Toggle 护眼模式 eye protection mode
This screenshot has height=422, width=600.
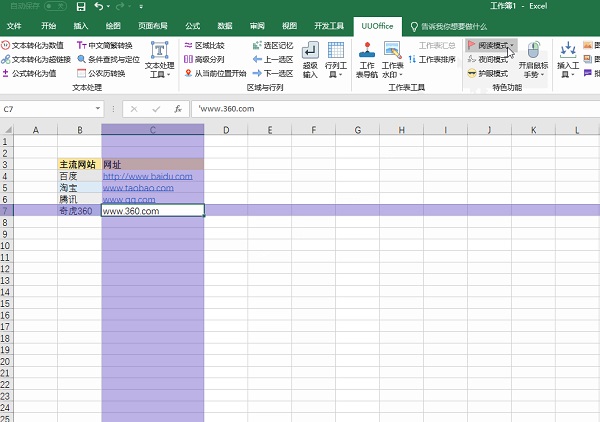click(x=488, y=73)
